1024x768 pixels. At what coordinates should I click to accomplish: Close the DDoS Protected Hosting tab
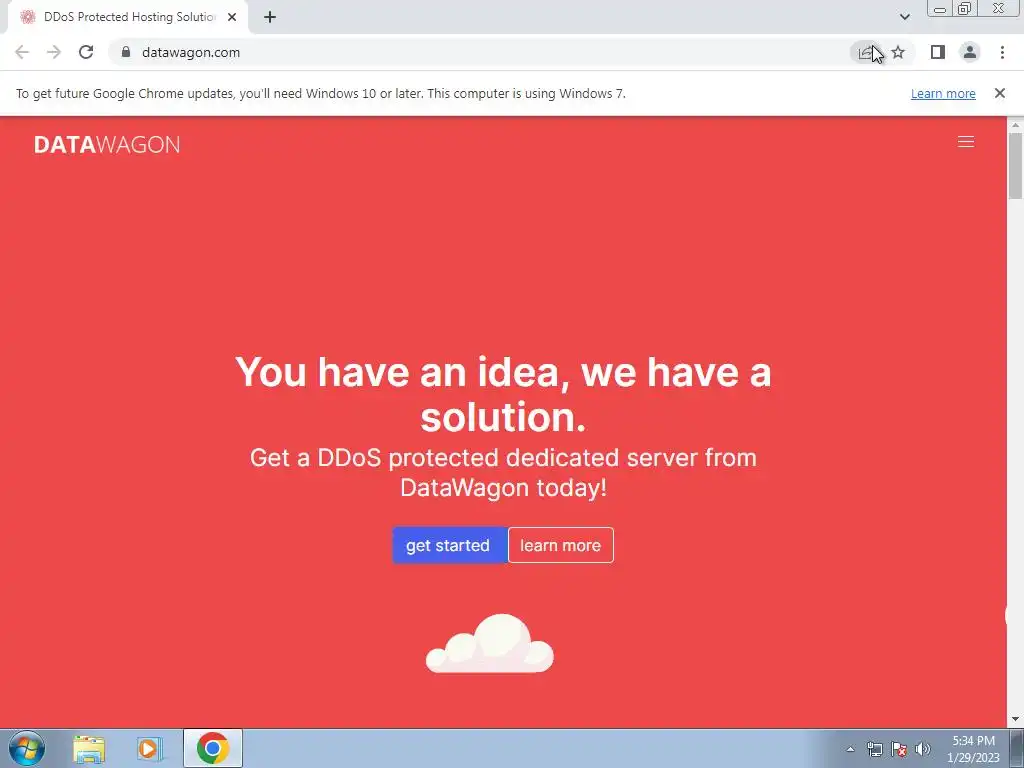[x=232, y=17]
